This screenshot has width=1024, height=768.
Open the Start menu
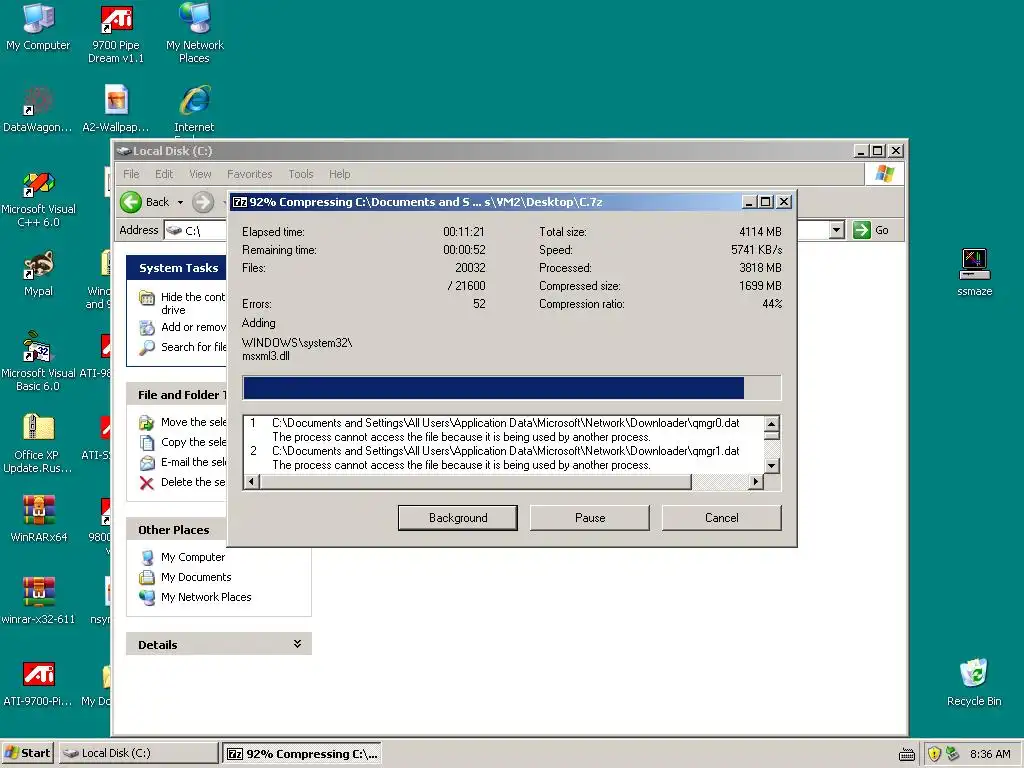tap(27, 753)
